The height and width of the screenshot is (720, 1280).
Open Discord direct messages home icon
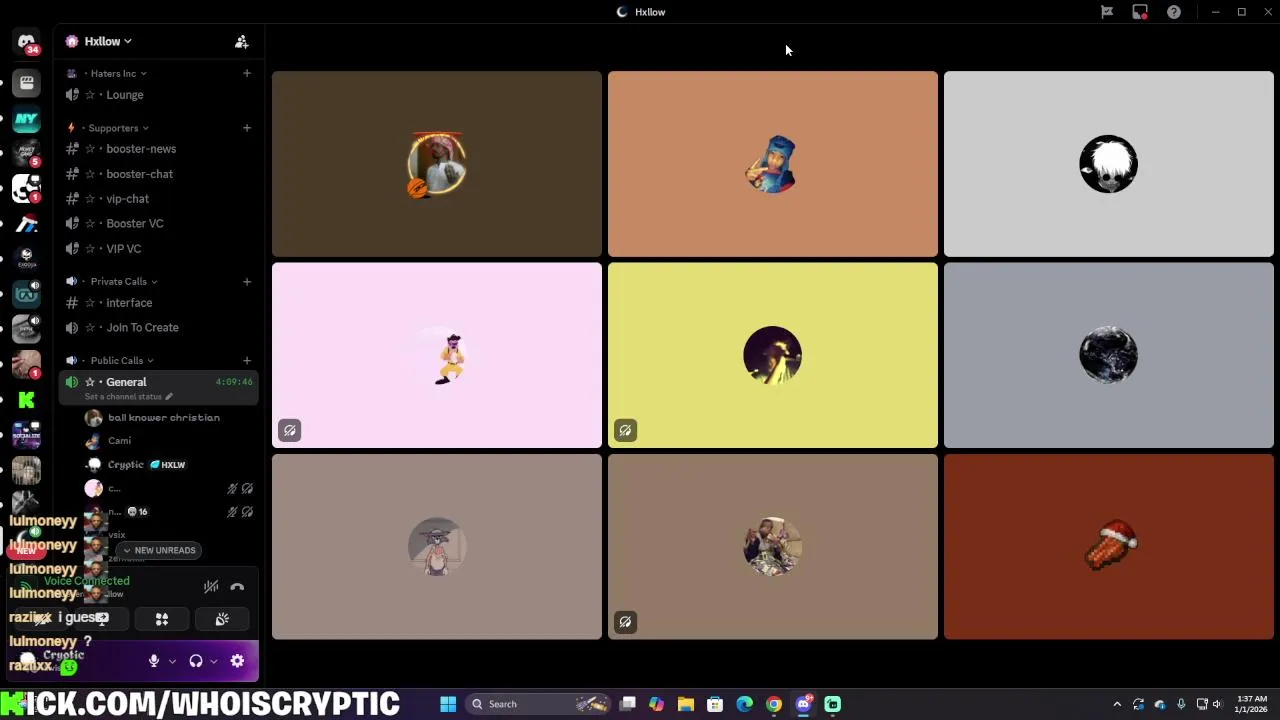pos(26,43)
